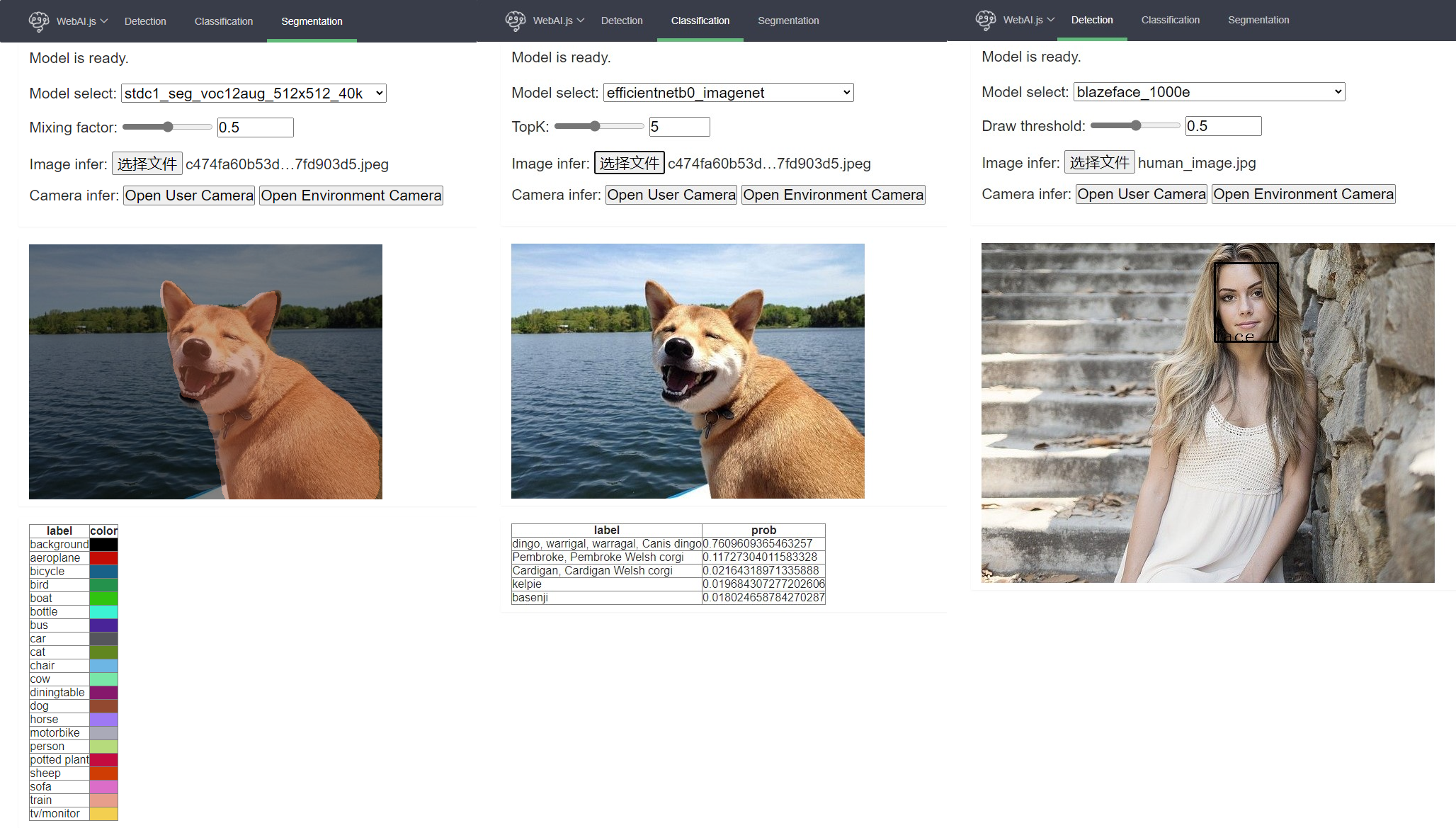Click the dog image thumbnail in center panel

tap(690, 371)
